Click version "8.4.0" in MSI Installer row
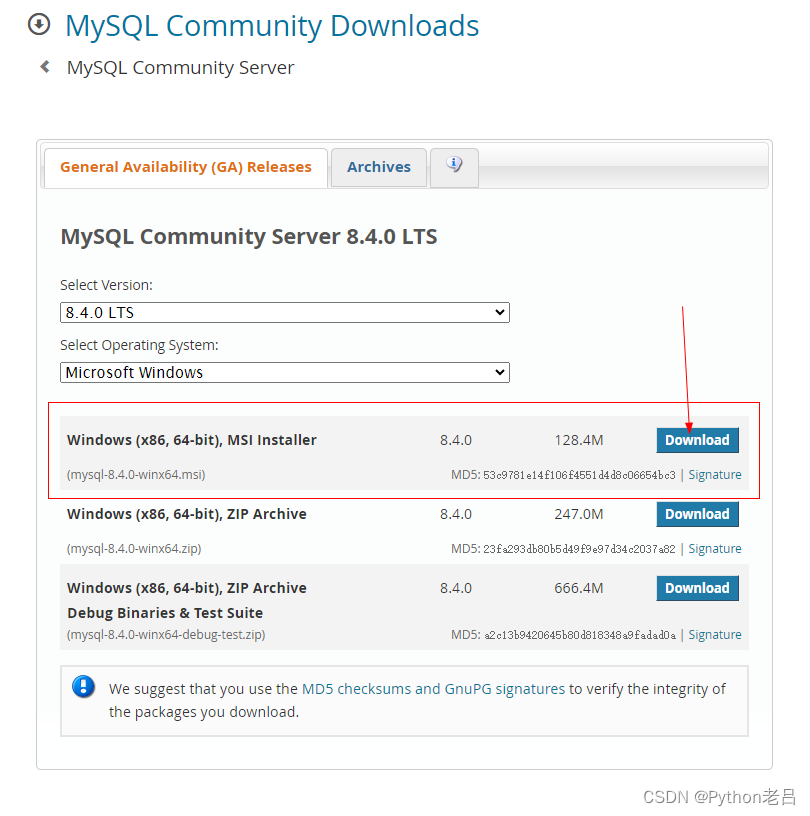The width and height of the screenshot is (810, 816). pos(455,440)
